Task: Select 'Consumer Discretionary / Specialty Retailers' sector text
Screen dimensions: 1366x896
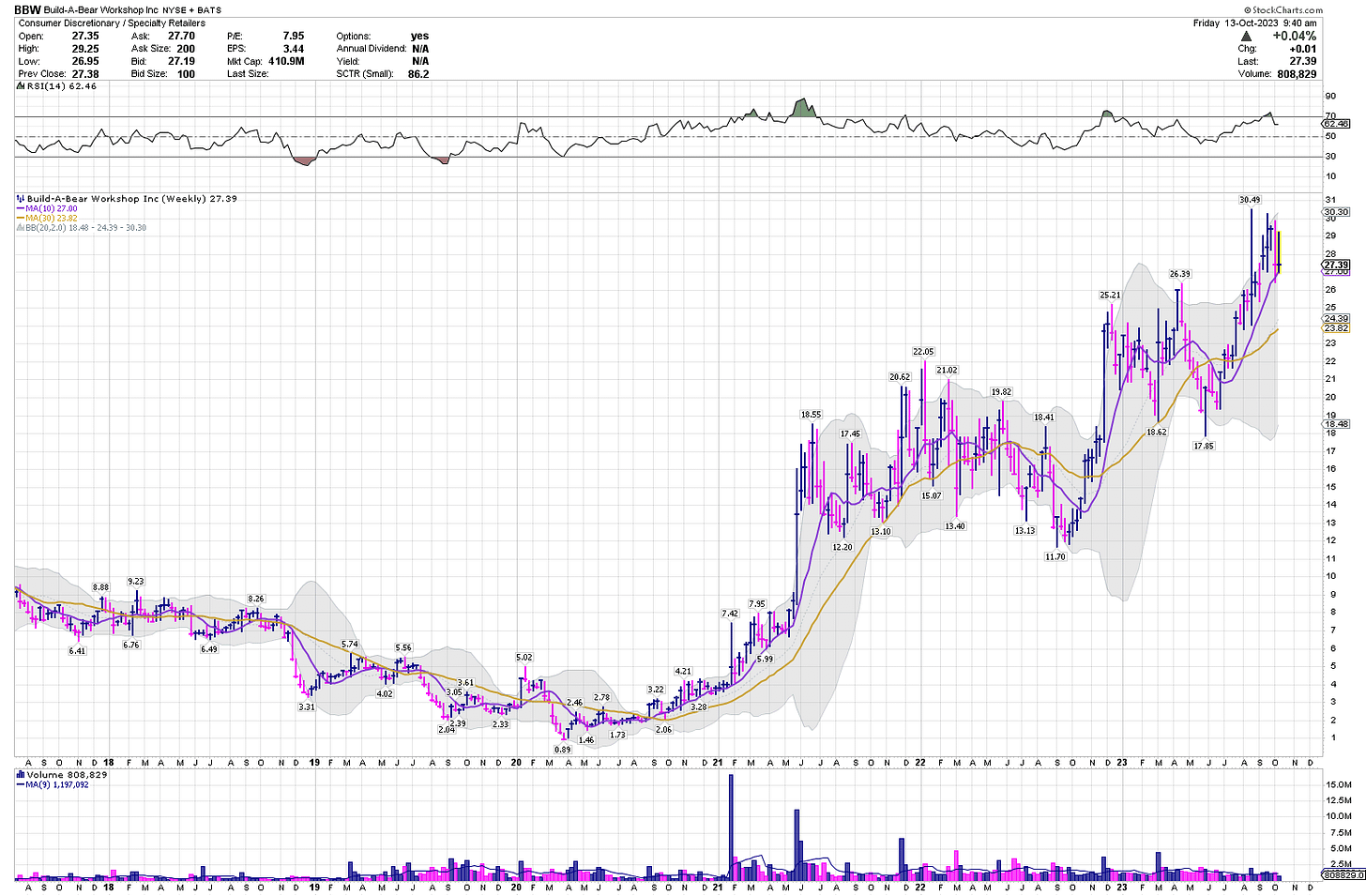Action: point(112,23)
